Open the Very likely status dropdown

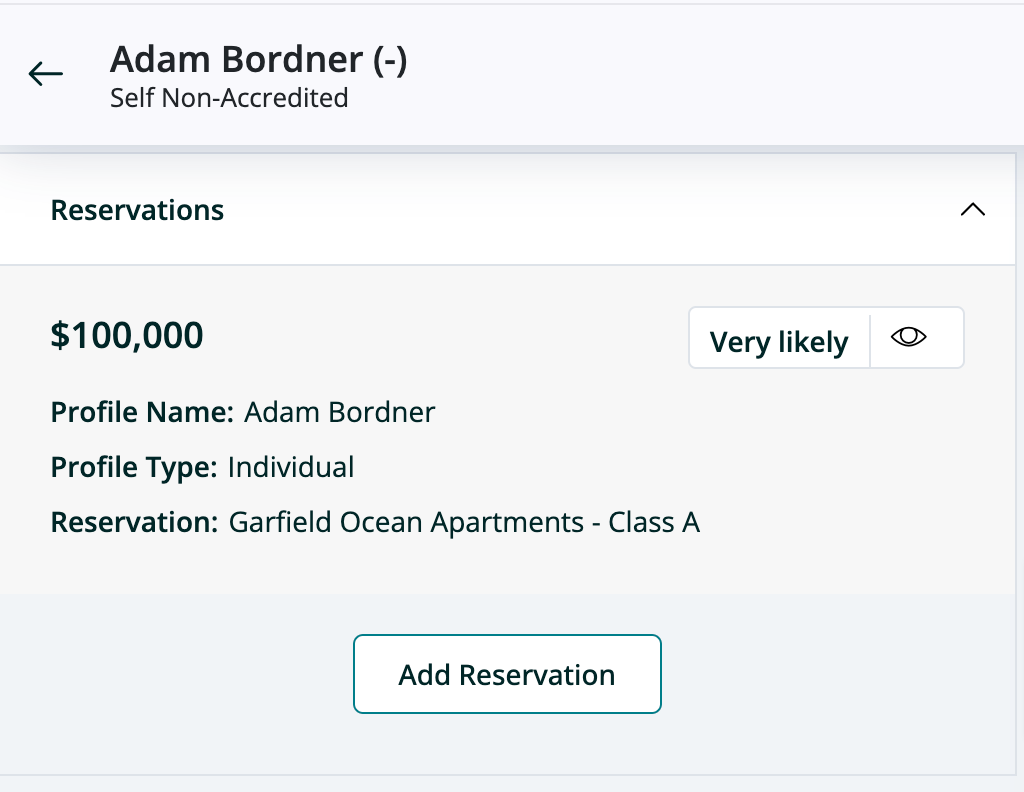778,342
